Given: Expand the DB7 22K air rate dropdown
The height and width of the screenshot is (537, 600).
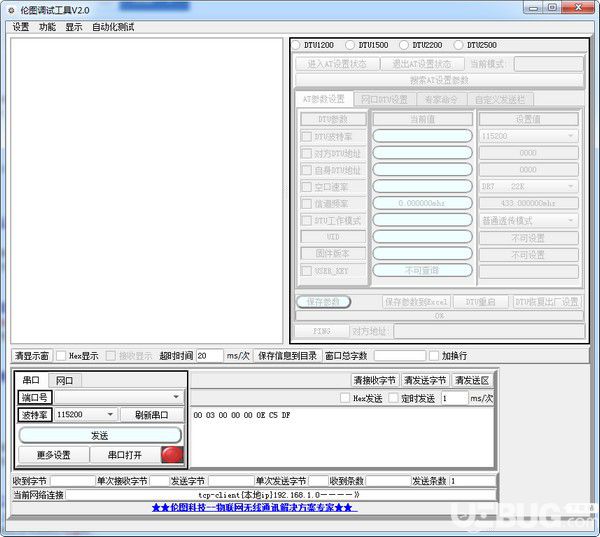Looking at the screenshot, I should [528, 187].
